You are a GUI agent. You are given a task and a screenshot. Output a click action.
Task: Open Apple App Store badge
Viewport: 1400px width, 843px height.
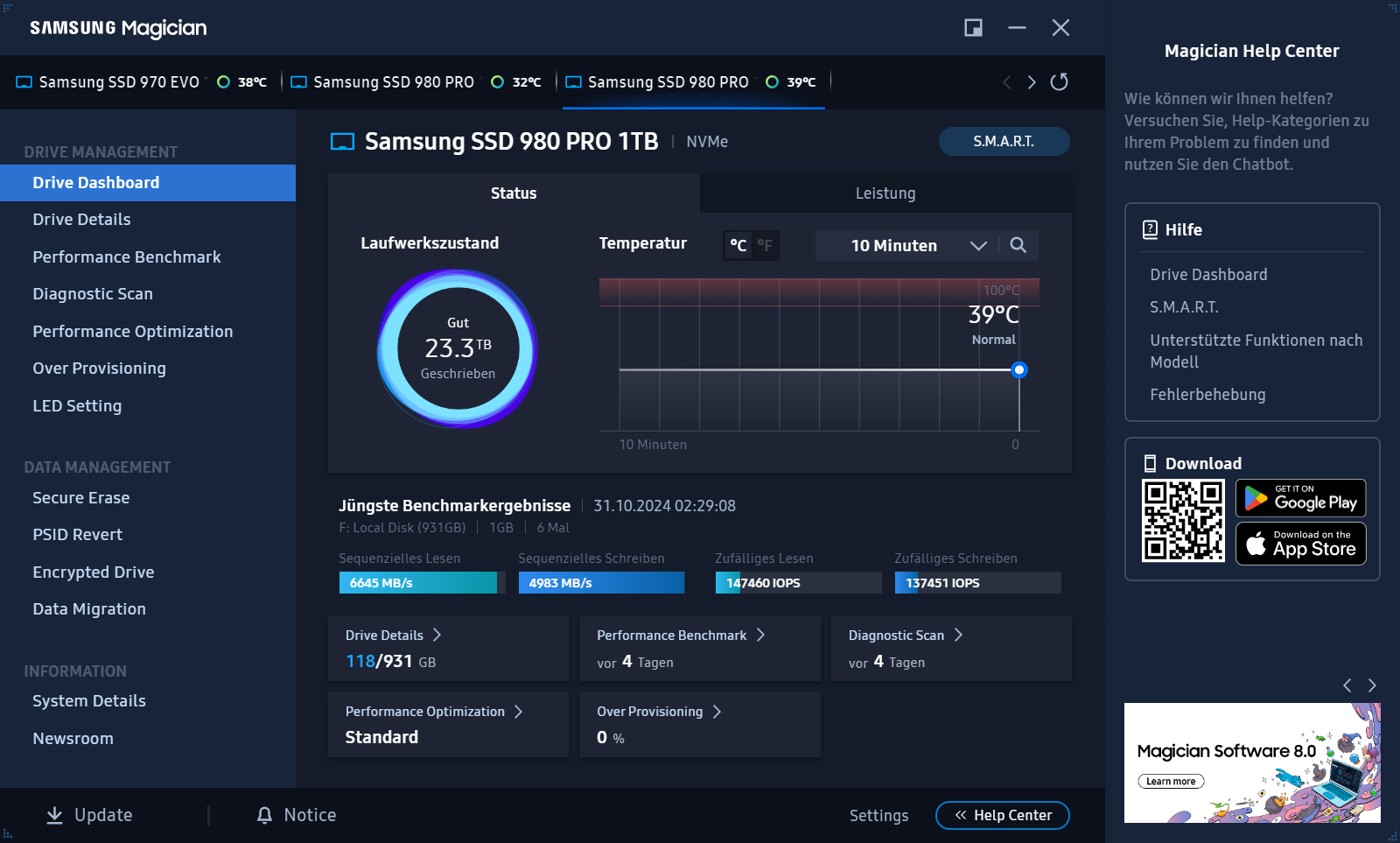[x=1300, y=544]
